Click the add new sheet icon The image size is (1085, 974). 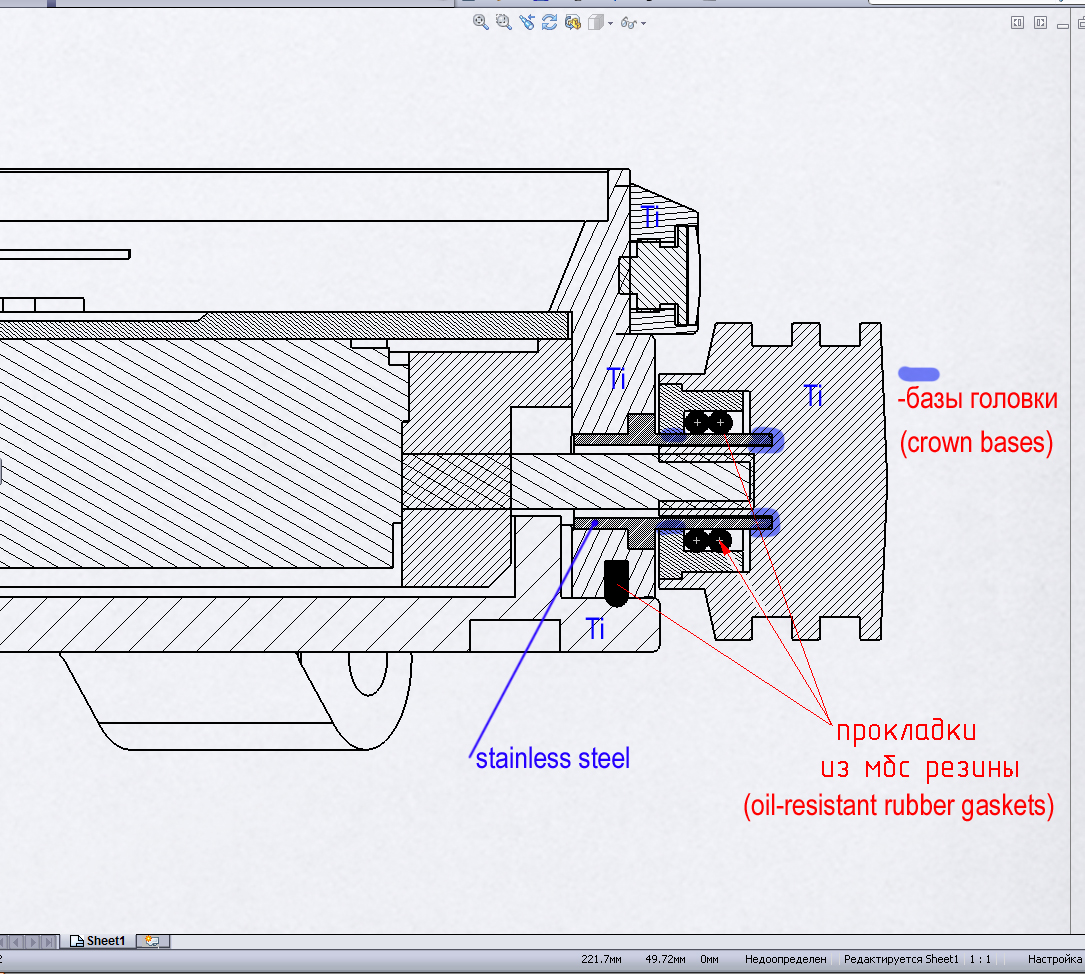point(152,941)
